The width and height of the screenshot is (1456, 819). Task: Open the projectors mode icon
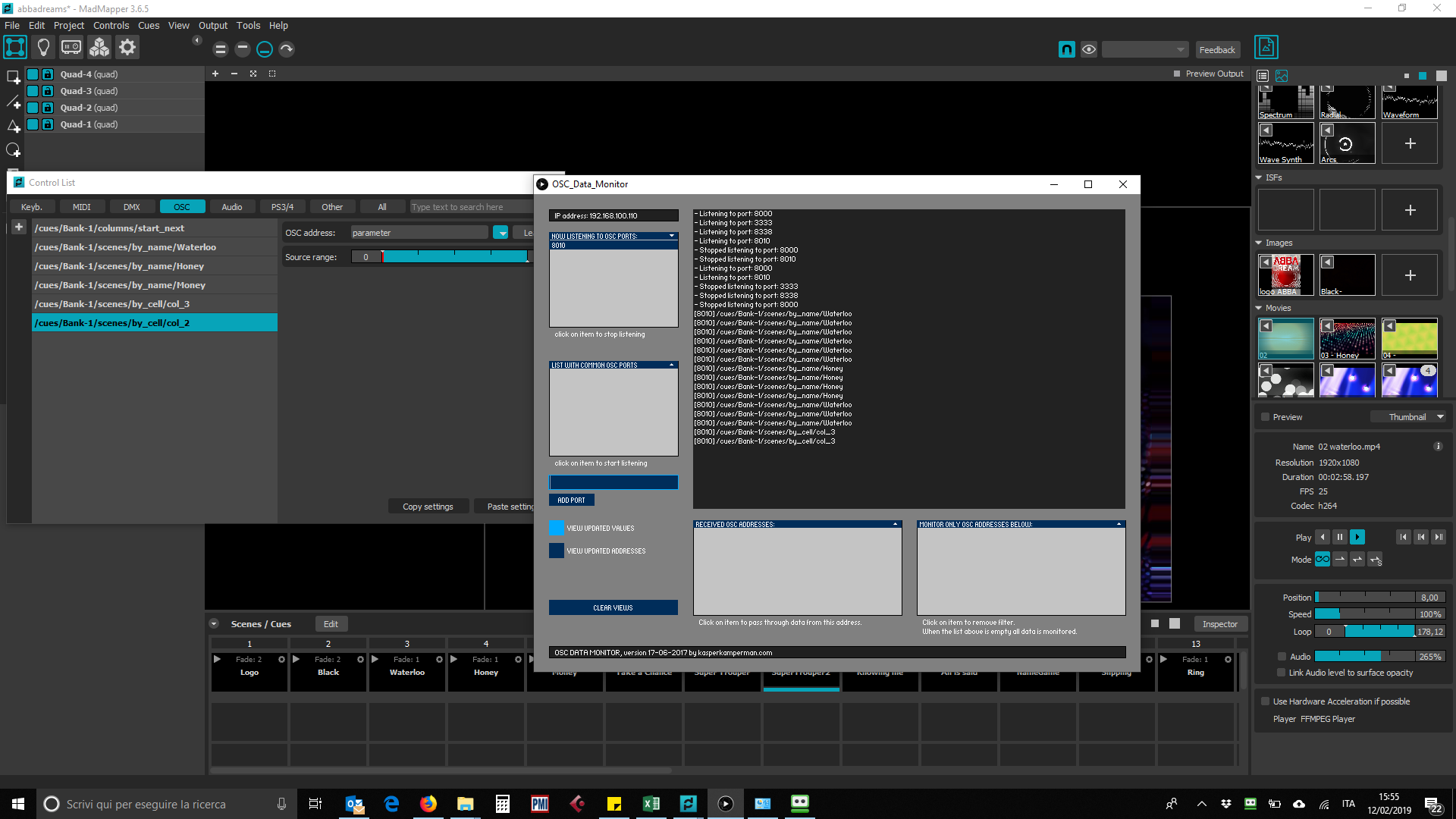(x=71, y=48)
